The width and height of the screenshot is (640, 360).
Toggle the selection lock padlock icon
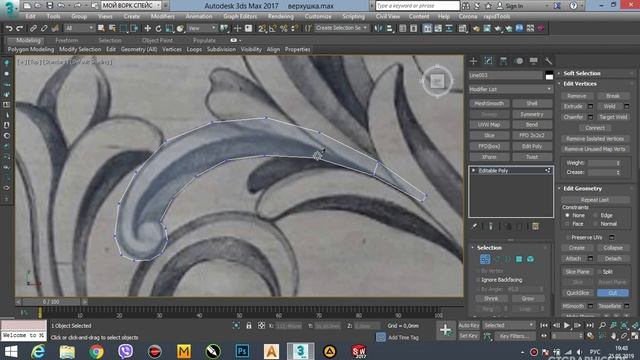[249, 326]
